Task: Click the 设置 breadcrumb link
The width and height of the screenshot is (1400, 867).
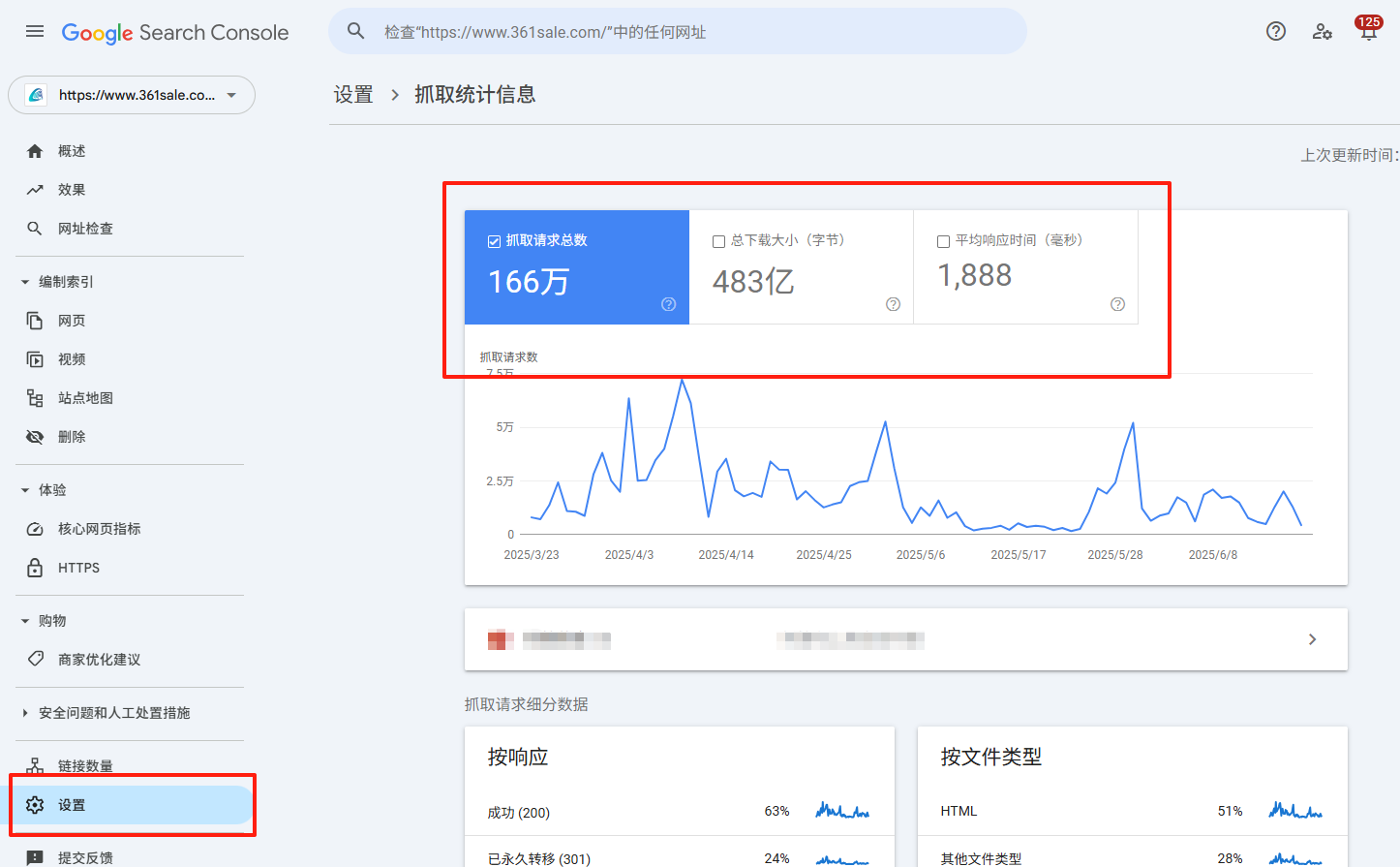Action: tap(353, 94)
